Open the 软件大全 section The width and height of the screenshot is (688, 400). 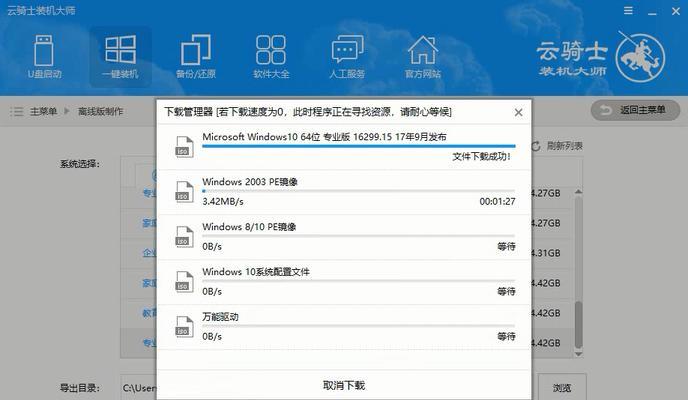coord(271,57)
